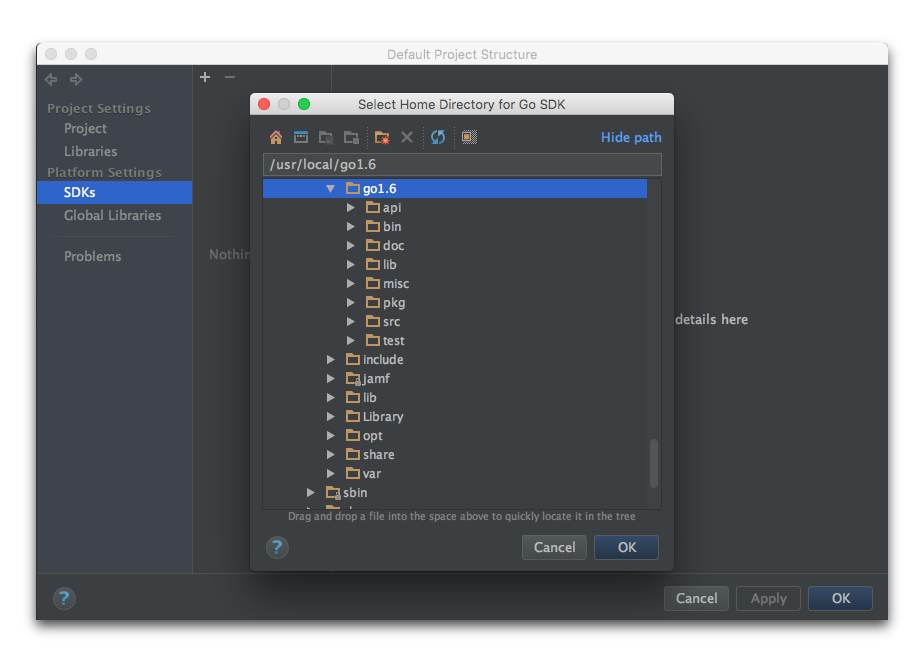Click the delete X icon in toolbar
This screenshot has height=663, width=924.
point(407,137)
